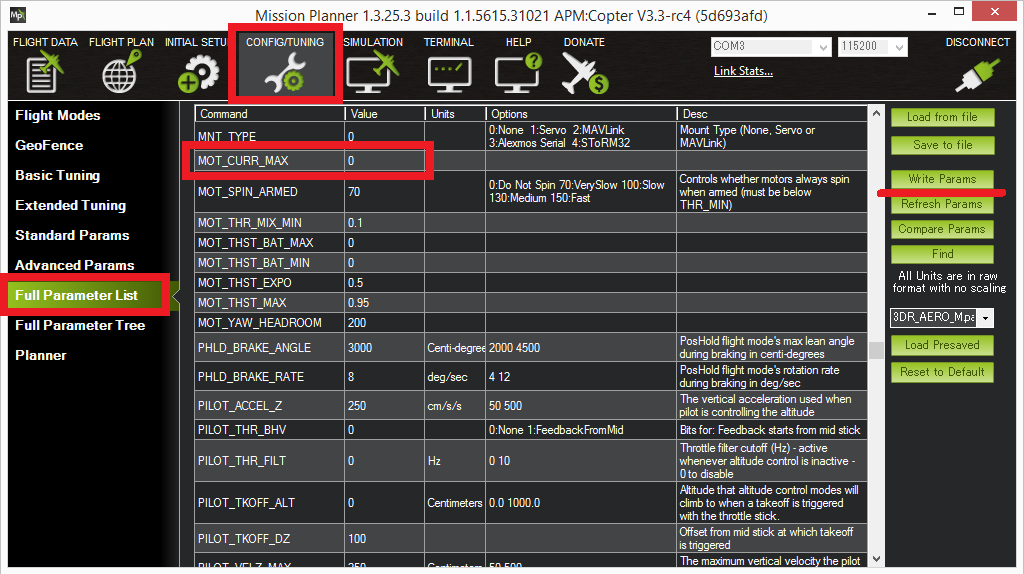Screen dimensions: 1024x574
Task: Click the Disconnect plug icon
Action: click(977, 73)
